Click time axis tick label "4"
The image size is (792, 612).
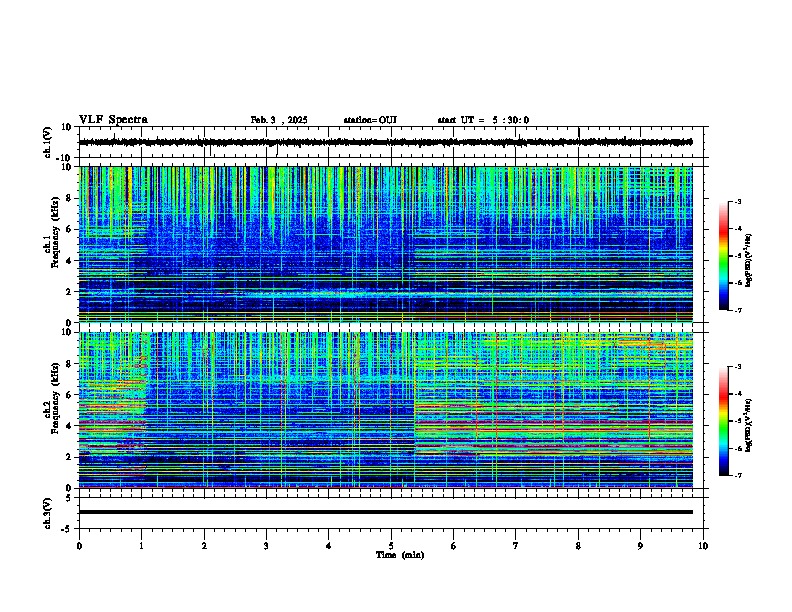pyautogui.click(x=329, y=546)
